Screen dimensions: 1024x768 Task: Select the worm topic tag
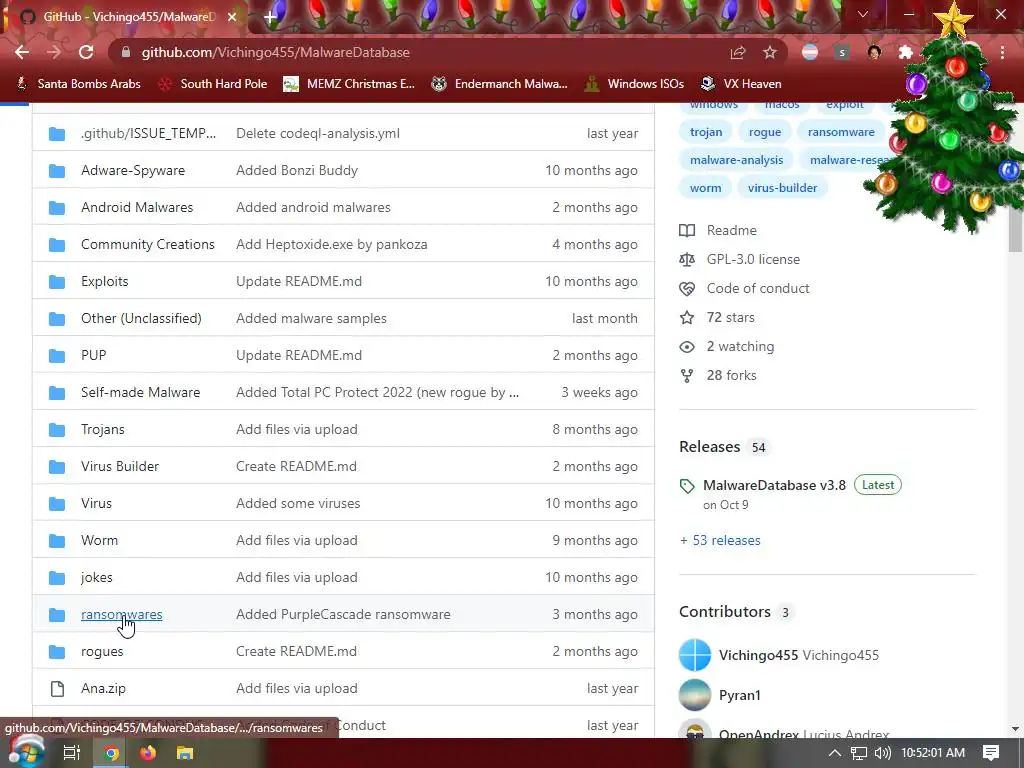coord(706,188)
